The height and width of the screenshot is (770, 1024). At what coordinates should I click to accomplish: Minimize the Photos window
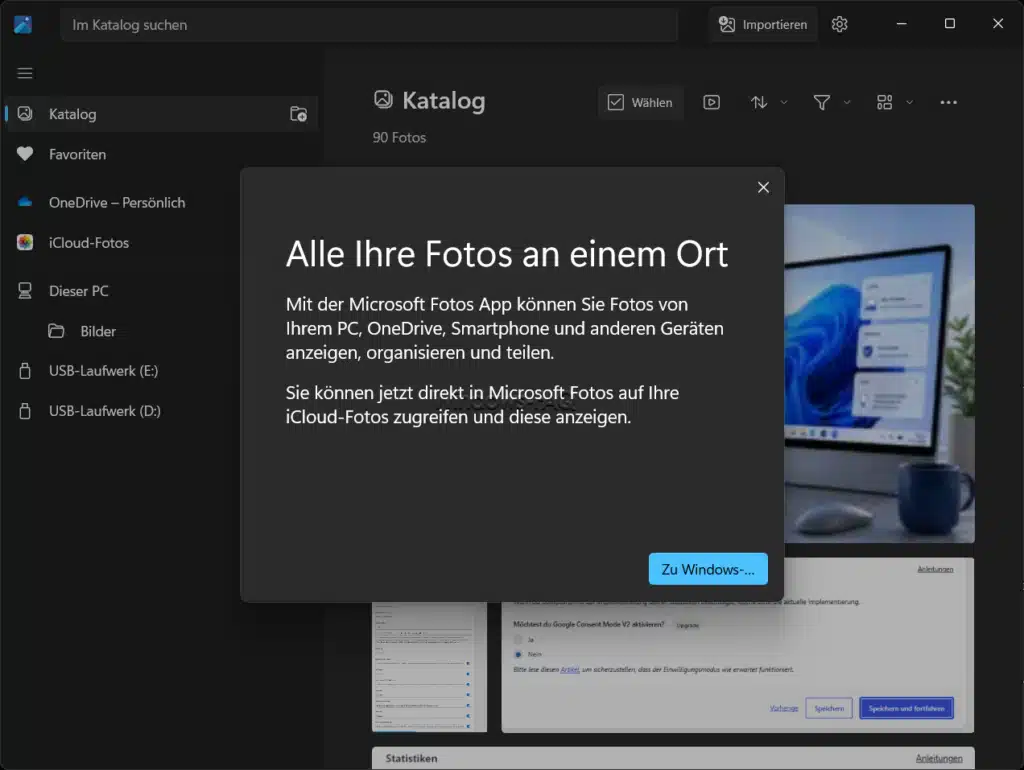pyautogui.click(x=901, y=24)
